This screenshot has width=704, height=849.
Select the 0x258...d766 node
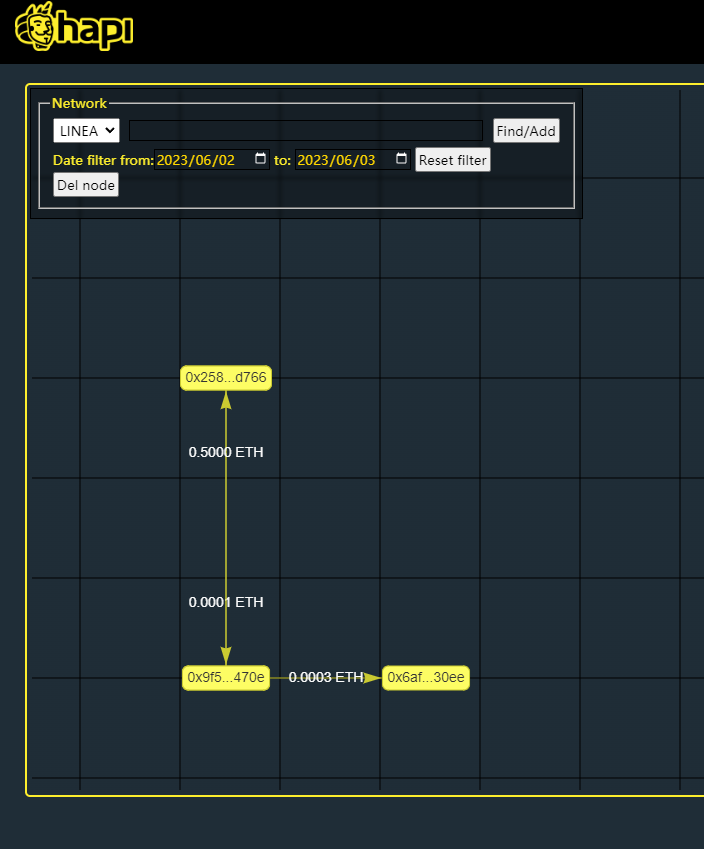pos(226,378)
